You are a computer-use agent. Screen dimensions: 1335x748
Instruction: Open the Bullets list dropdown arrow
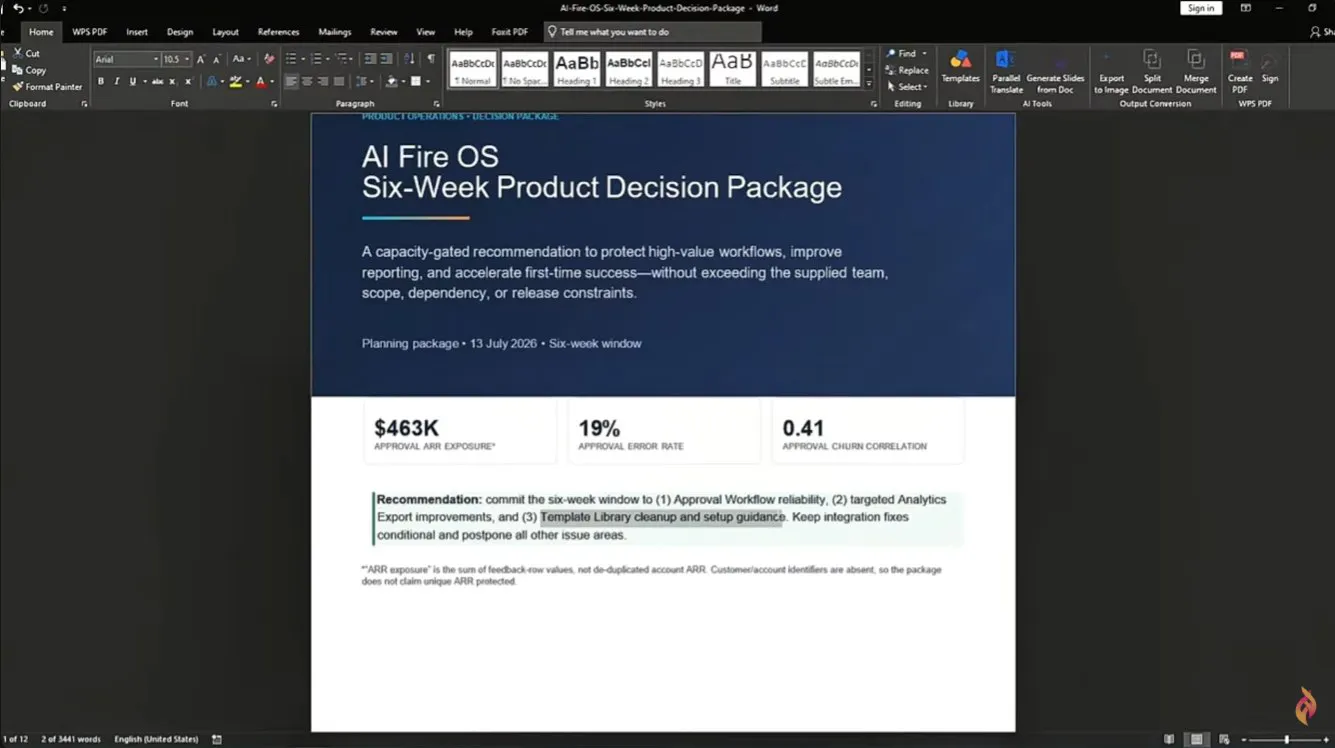point(303,59)
